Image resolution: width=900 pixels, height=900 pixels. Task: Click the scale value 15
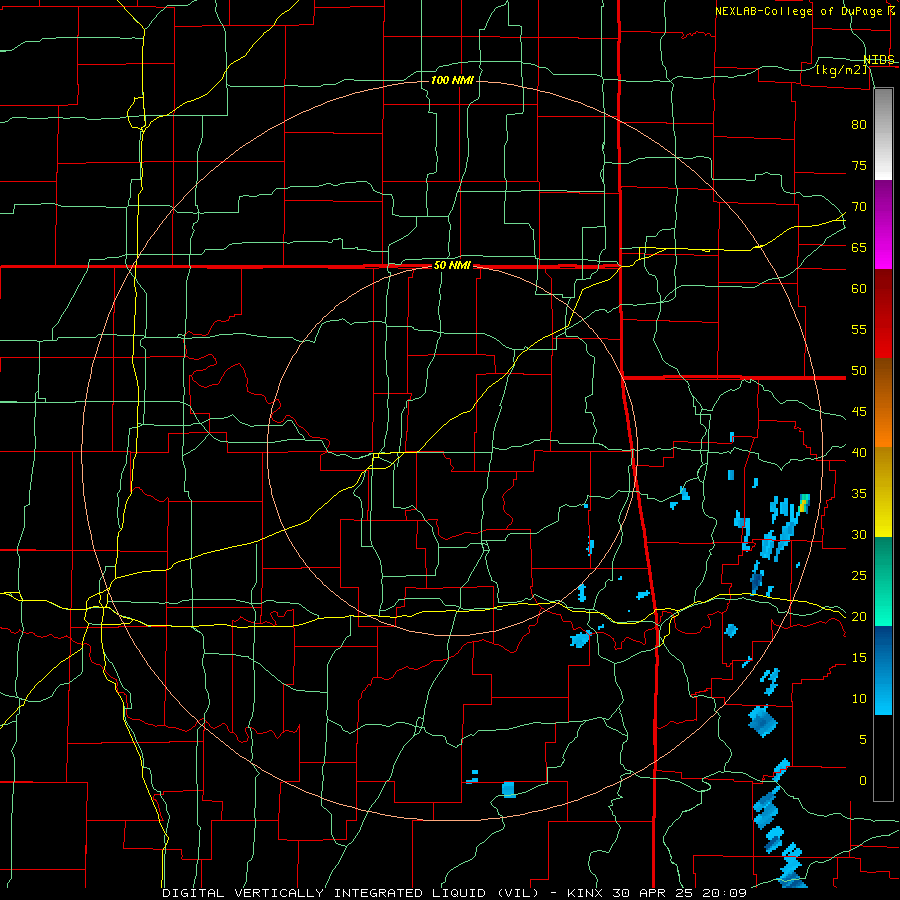coord(859,658)
